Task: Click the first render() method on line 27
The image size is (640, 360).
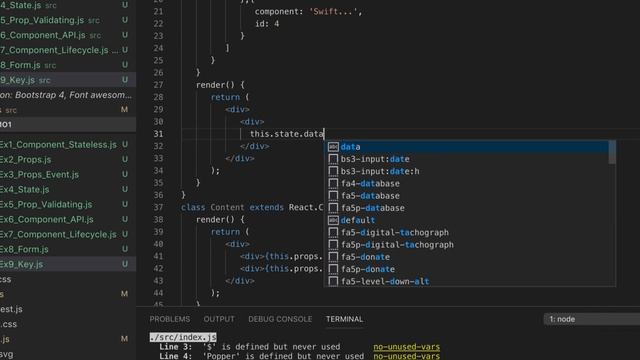Action: [220, 85]
